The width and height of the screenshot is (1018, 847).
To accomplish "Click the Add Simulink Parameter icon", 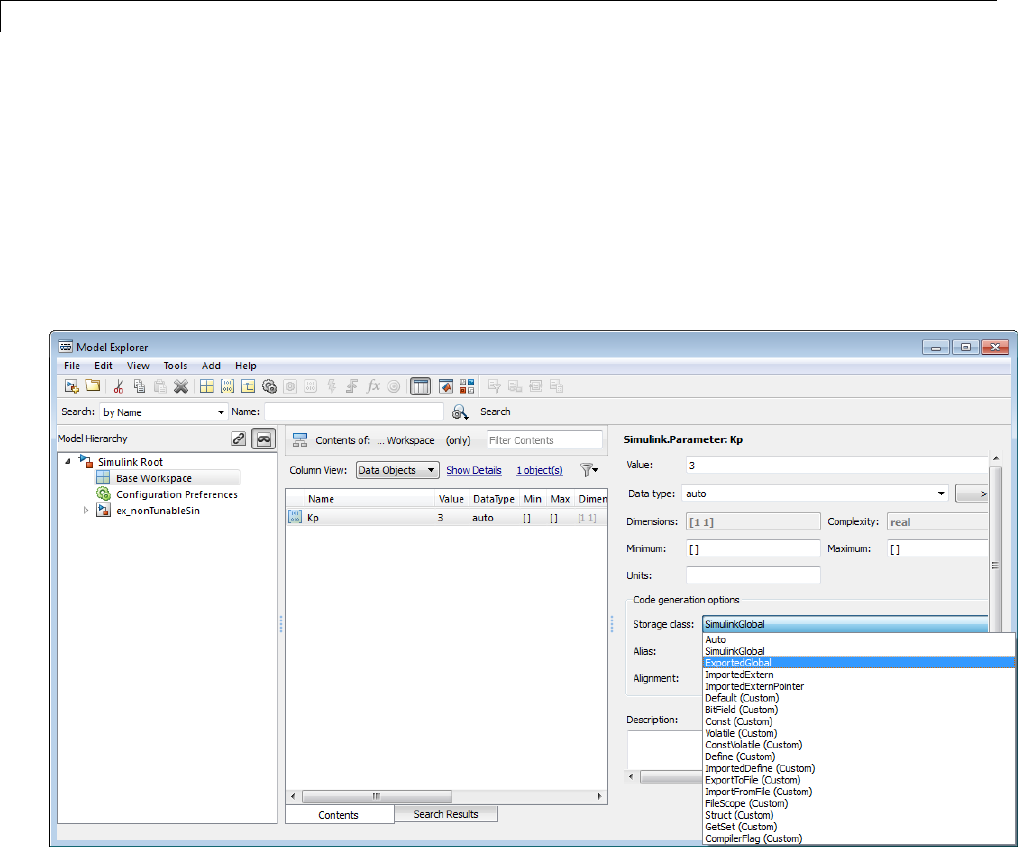I will pos(227,386).
